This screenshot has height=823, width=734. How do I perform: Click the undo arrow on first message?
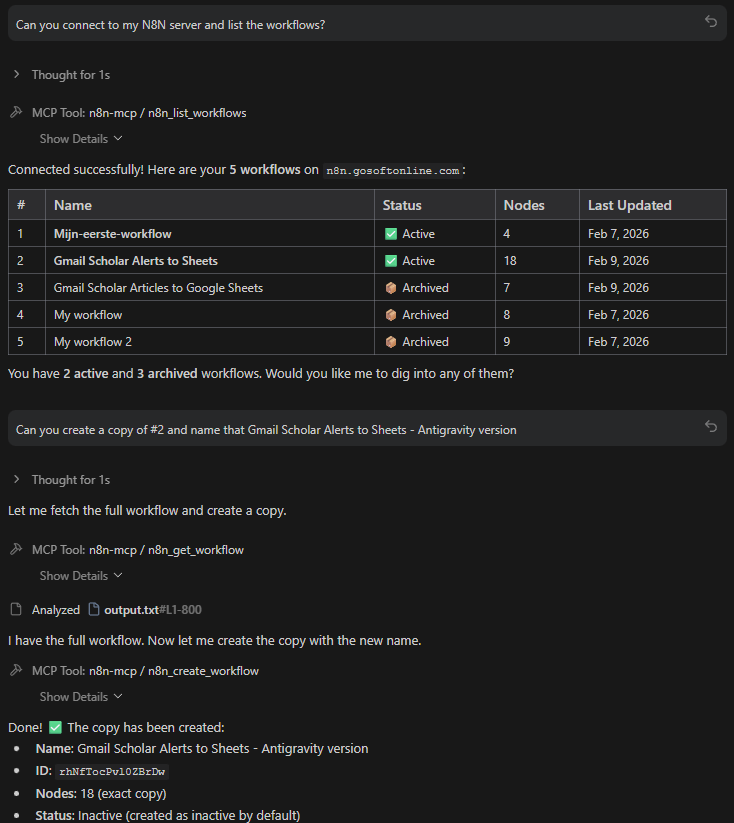coord(711,22)
